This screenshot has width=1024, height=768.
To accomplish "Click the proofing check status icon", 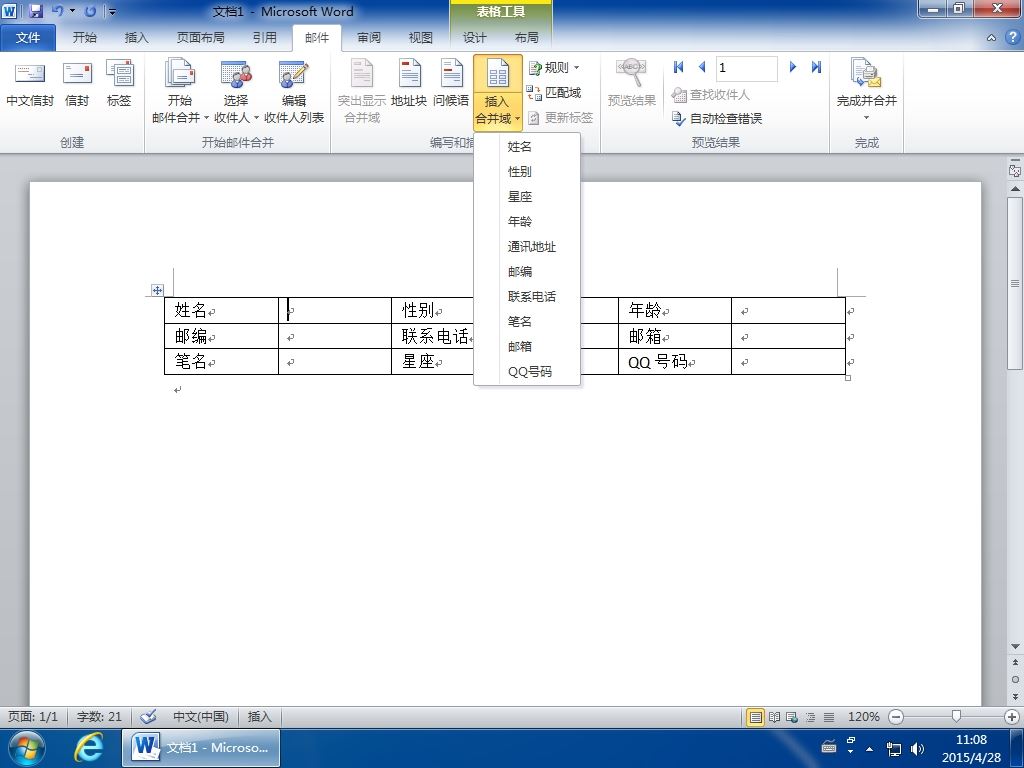I will pos(148,717).
